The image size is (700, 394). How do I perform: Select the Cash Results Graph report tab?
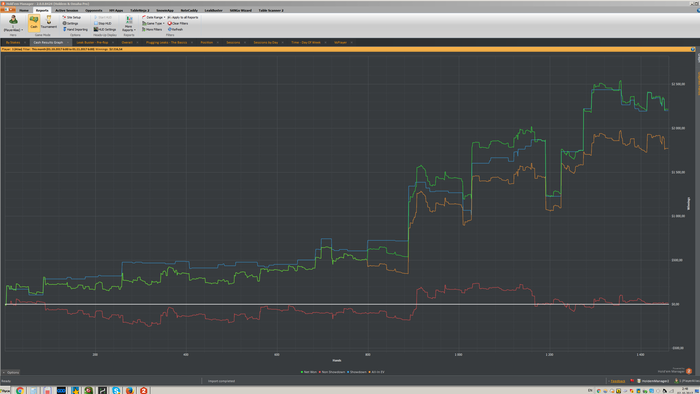pos(48,42)
